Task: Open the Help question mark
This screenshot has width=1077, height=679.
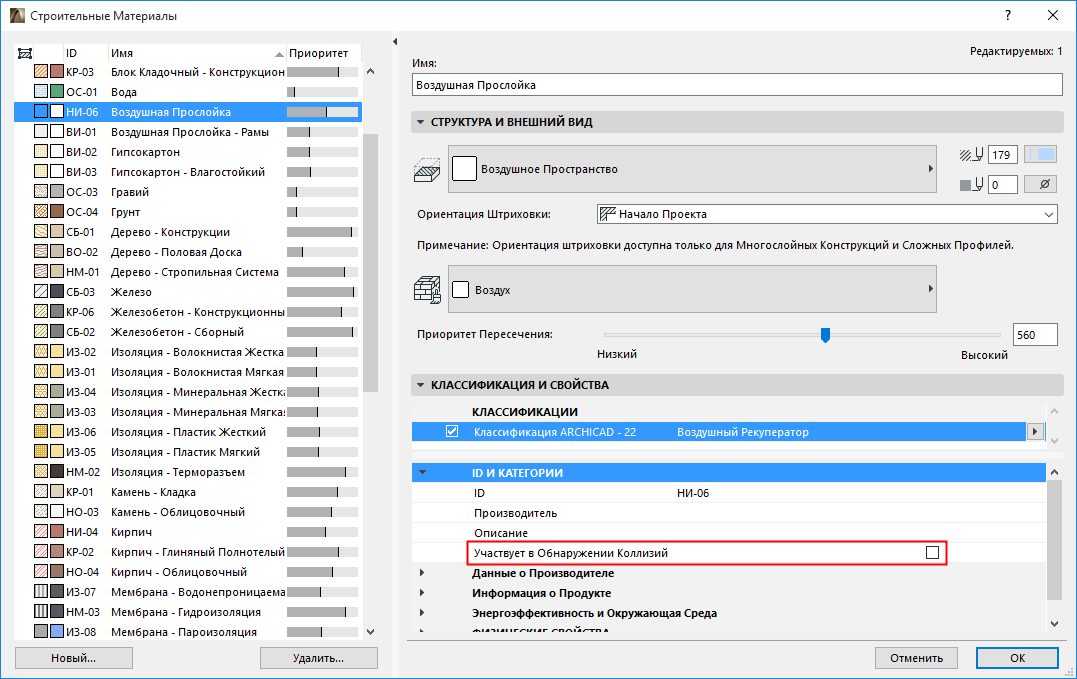Action: pos(1006,15)
